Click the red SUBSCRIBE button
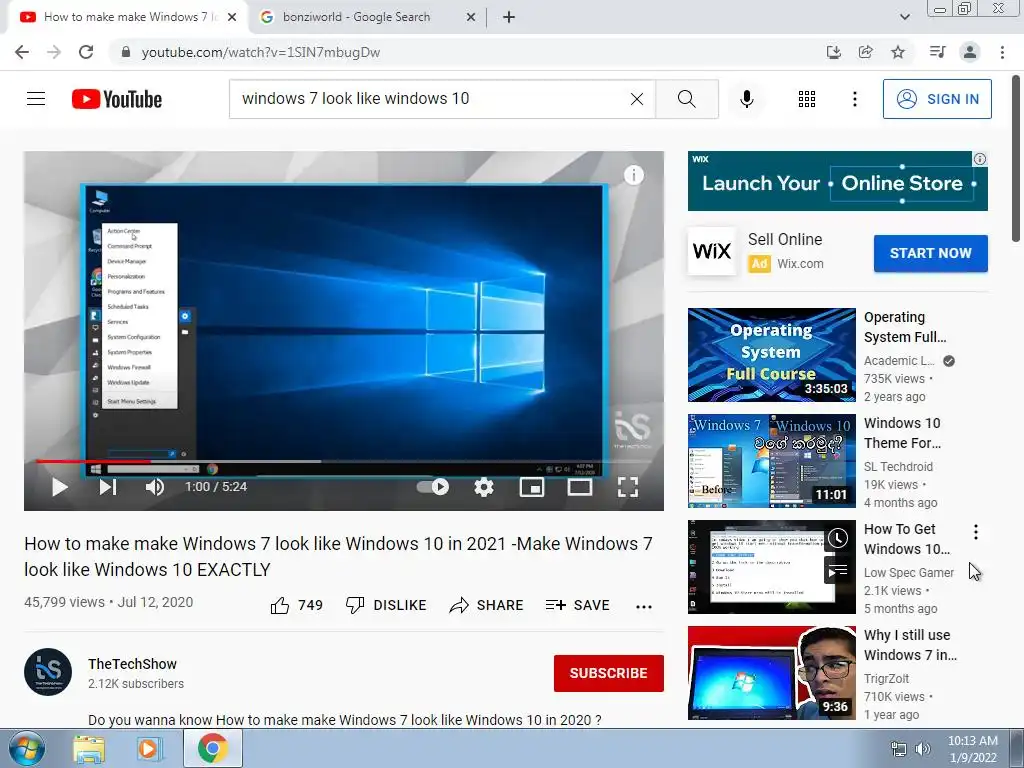This screenshot has height=768, width=1024. click(x=609, y=673)
